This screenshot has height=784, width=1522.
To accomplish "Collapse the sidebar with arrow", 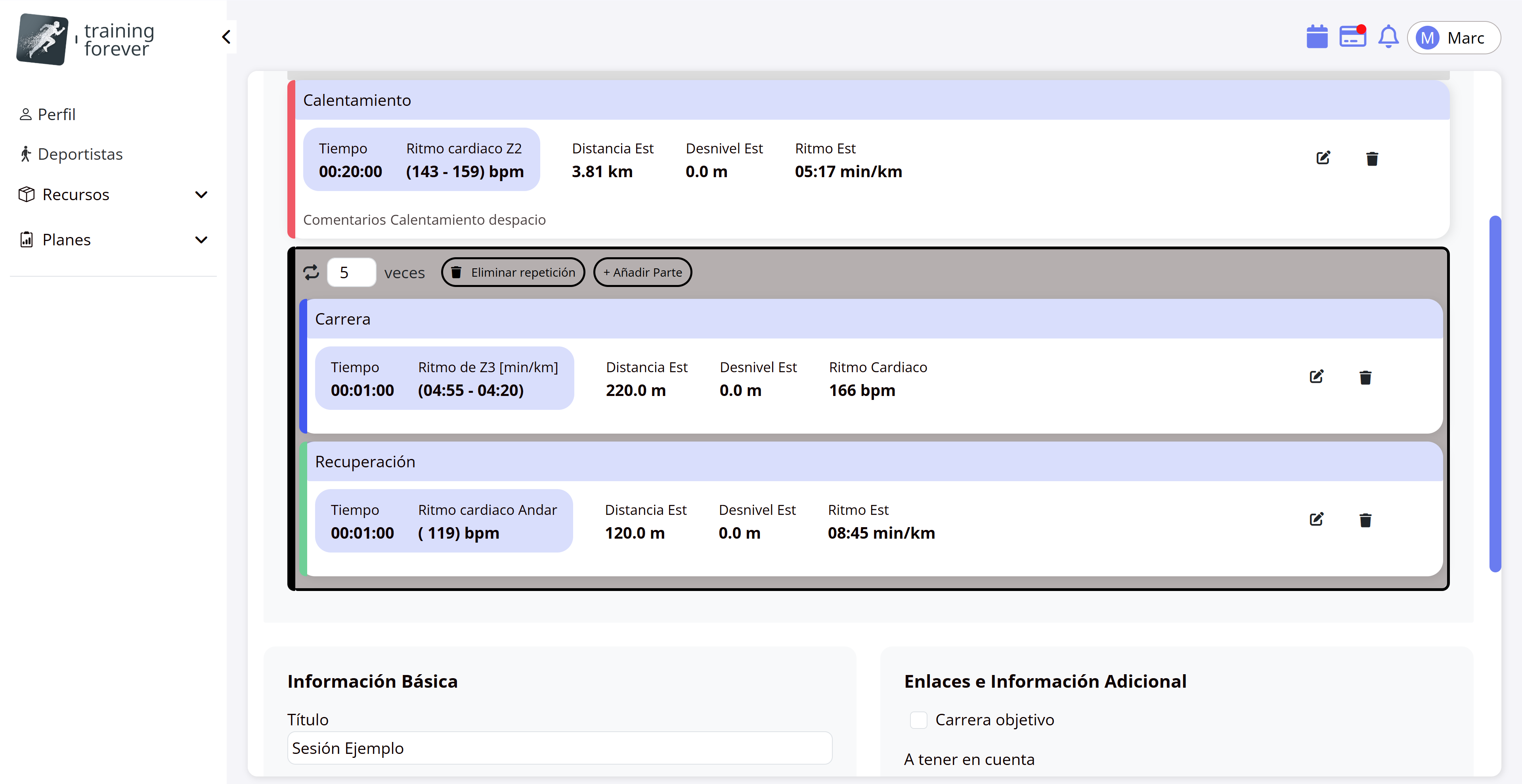I will pos(226,37).
